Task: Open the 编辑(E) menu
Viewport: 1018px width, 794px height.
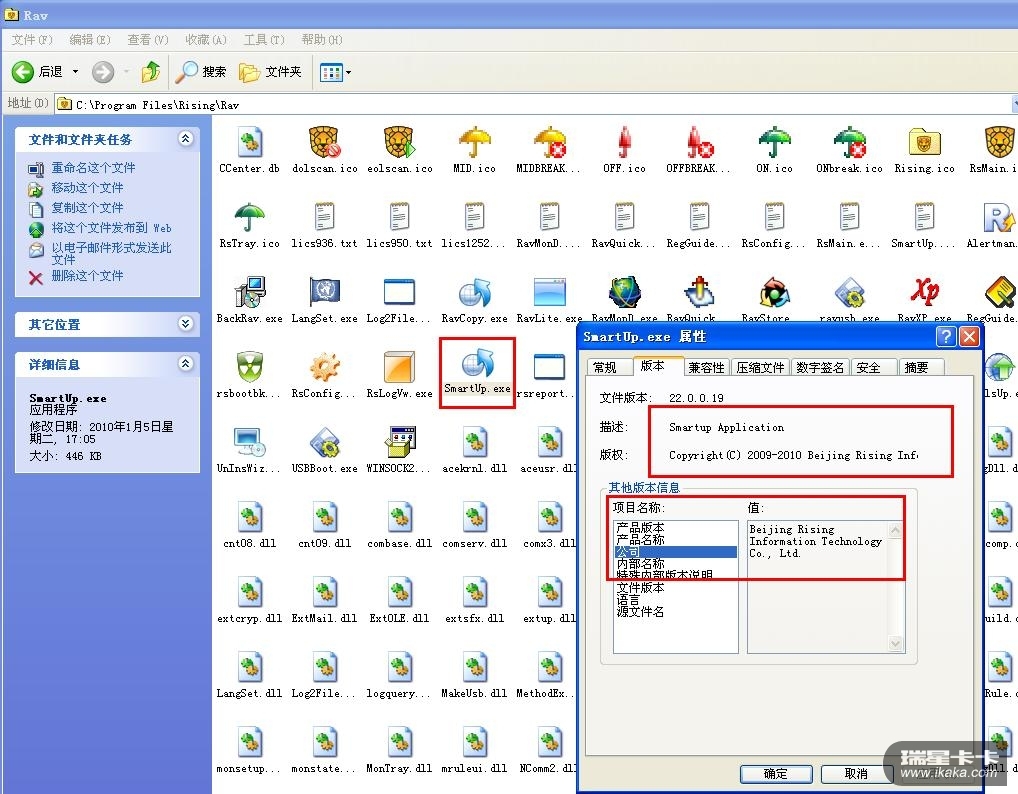Action: (90, 40)
